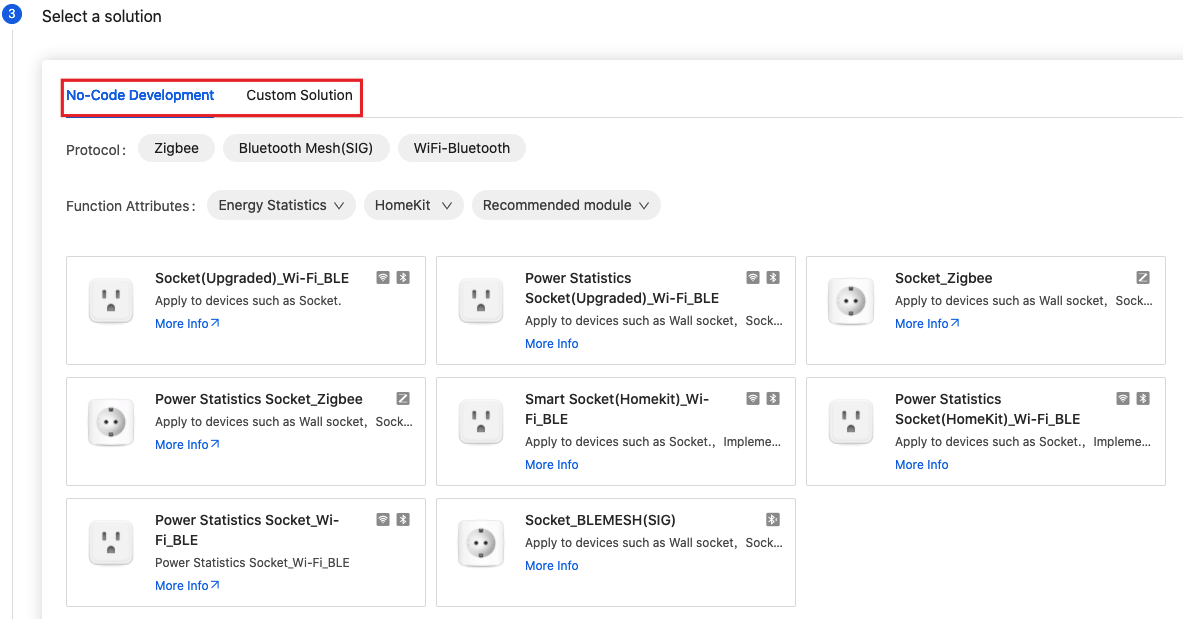This screenshot has width=1183, height=619.
Task: Open More Info for Socket_Zigbee
Action: [923, 323]
